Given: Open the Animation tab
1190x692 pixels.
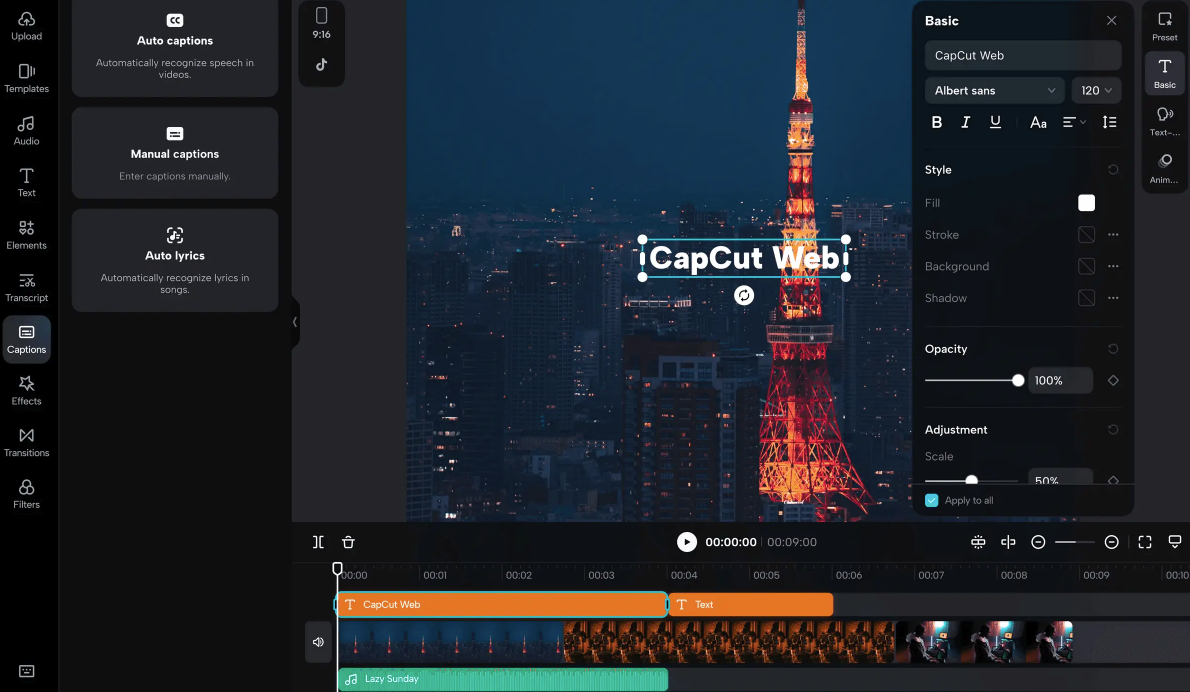Looking at the screenshot, I should click(x=1164, y=166).
